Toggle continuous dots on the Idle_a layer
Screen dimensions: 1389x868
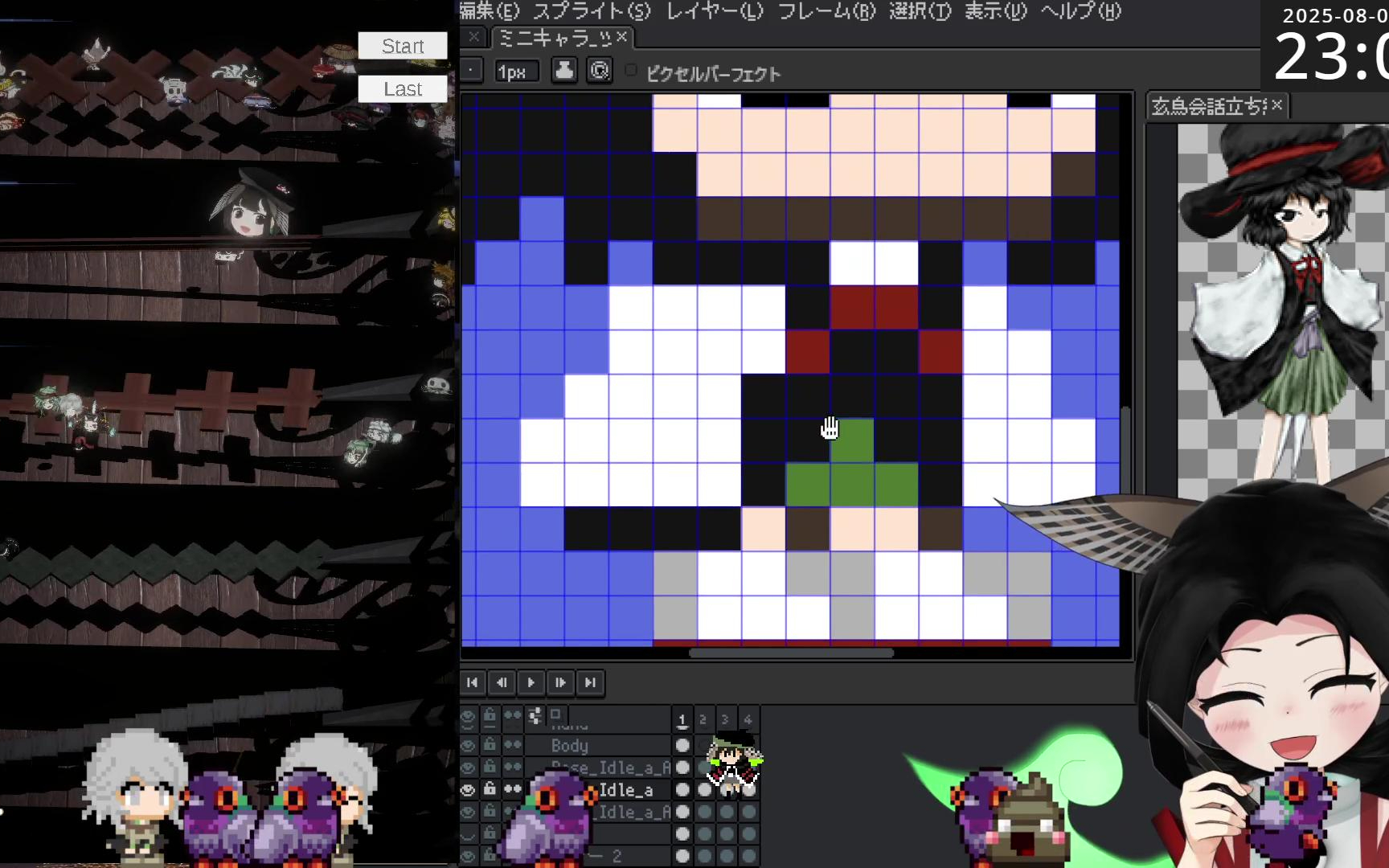512,789
